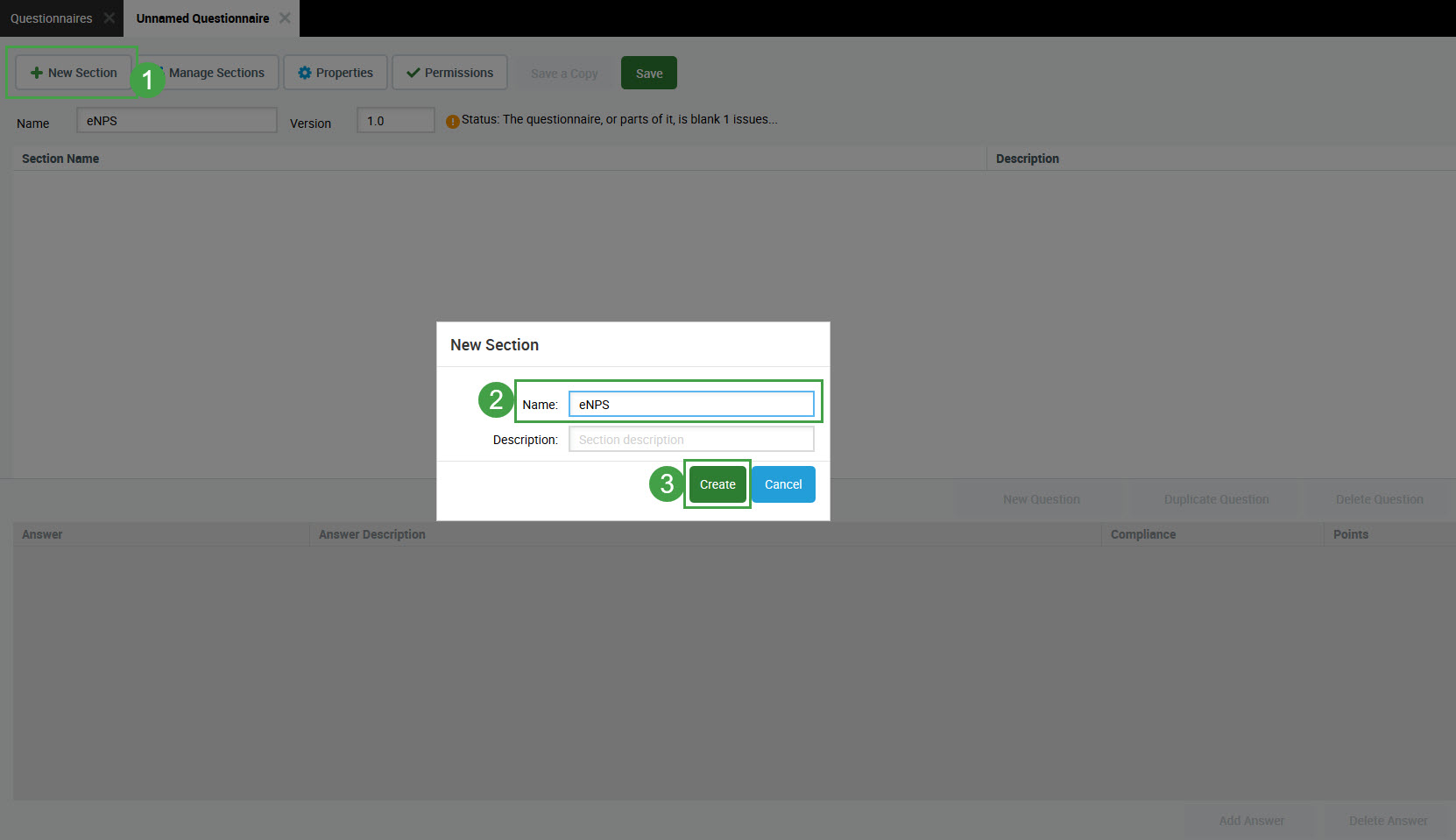Image resolution: width=1456 pixels, height=840 pixels.
Task: Click the Properties gear icon
Action: tap(305, 73)
